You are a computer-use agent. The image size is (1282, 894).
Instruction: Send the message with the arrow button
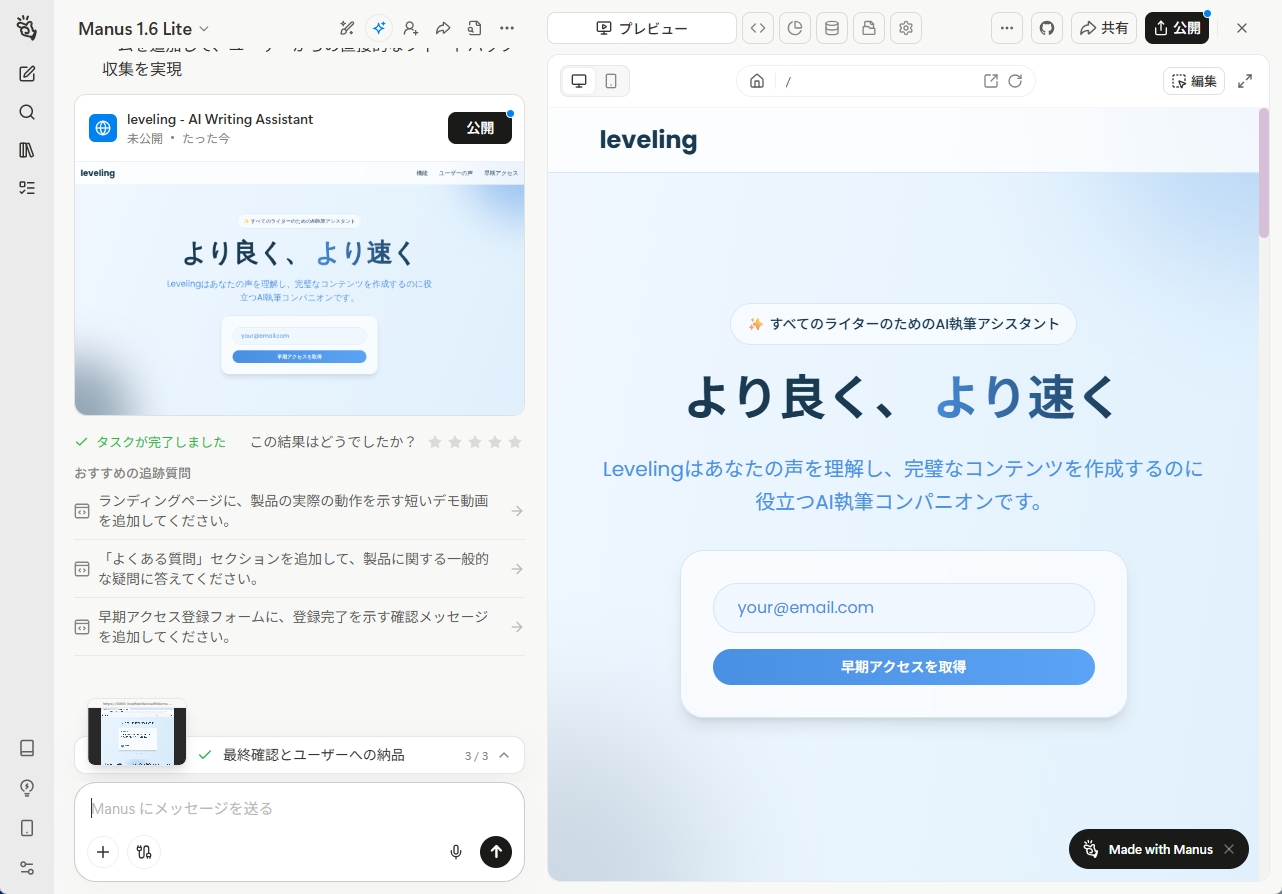point(496,851)
